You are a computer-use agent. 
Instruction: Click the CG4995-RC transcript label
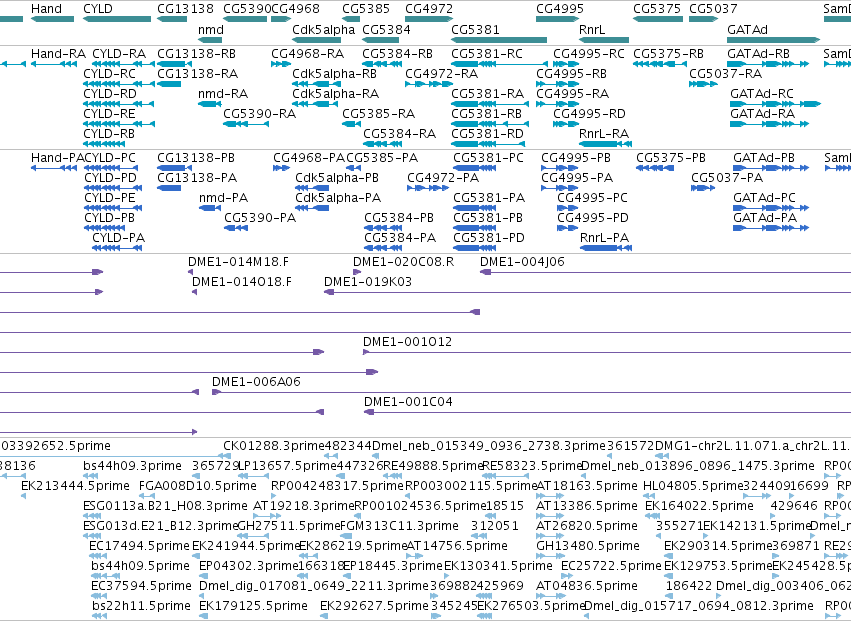click(589, 54)
